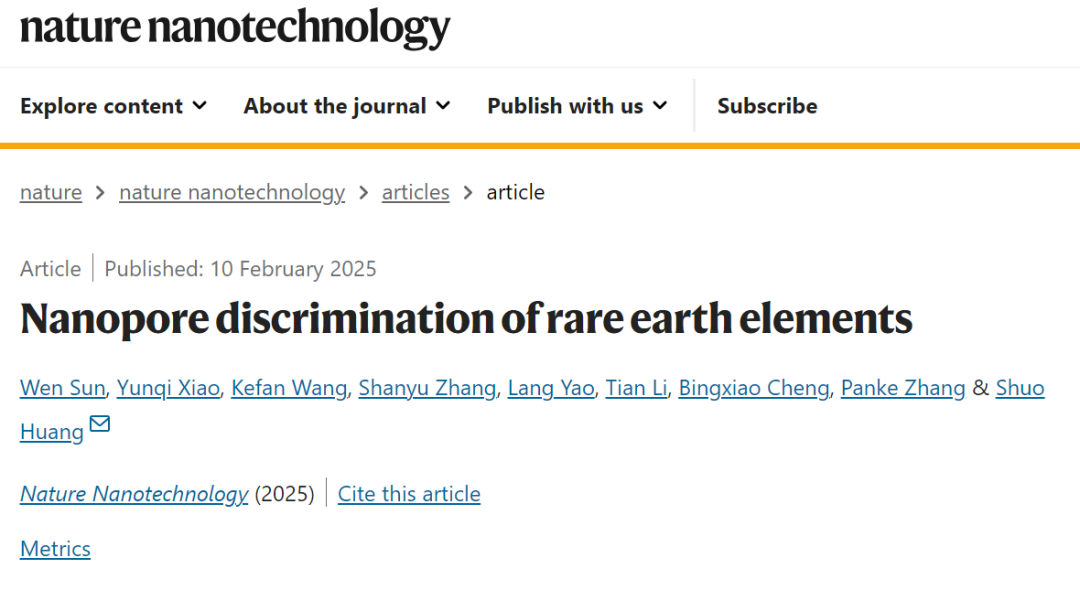Click the Cite this article link
1080x590 pixels.
tap(409, 494)
